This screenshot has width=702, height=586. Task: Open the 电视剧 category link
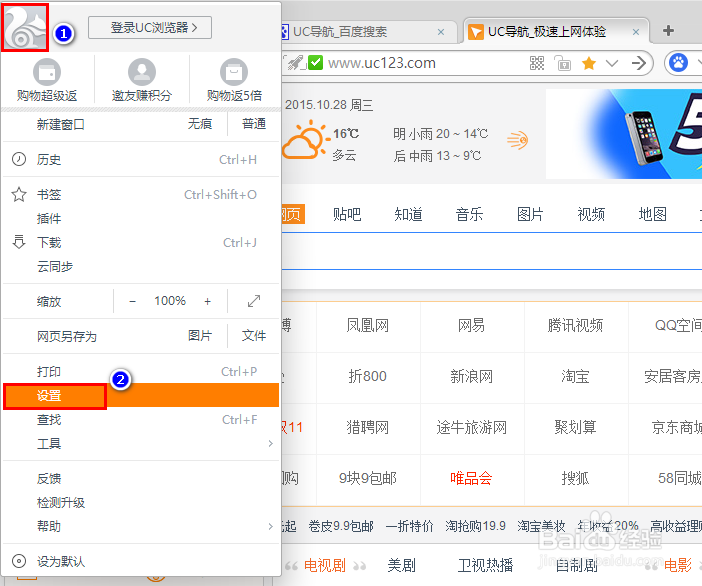click(325, 565)
